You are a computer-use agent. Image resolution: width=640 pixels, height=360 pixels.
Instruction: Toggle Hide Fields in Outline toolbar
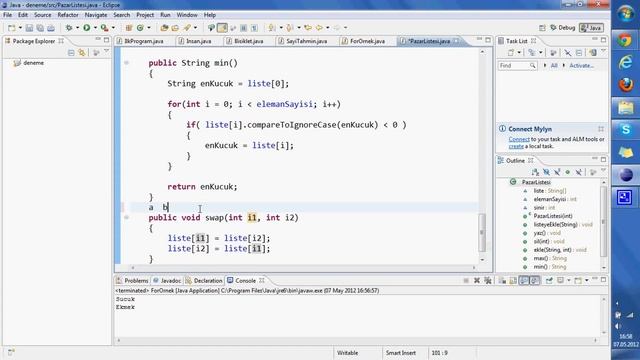coord(546,172)
